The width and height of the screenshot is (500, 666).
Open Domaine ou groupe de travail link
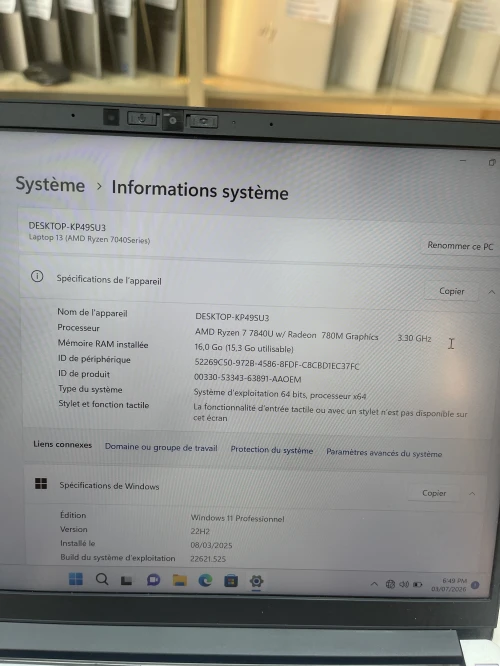[x=161, y=448]
